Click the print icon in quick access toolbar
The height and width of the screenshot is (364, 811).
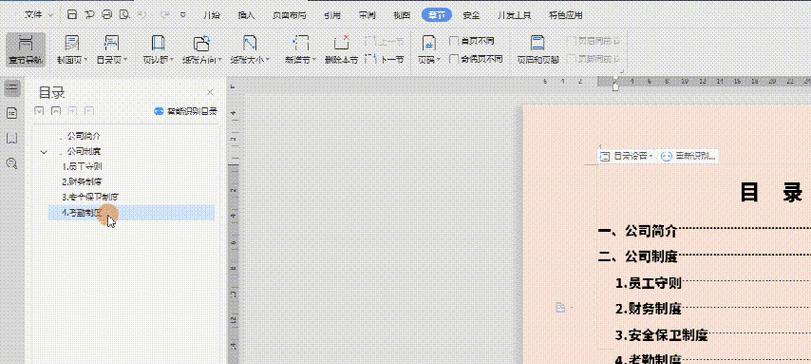tap(106, 15)
